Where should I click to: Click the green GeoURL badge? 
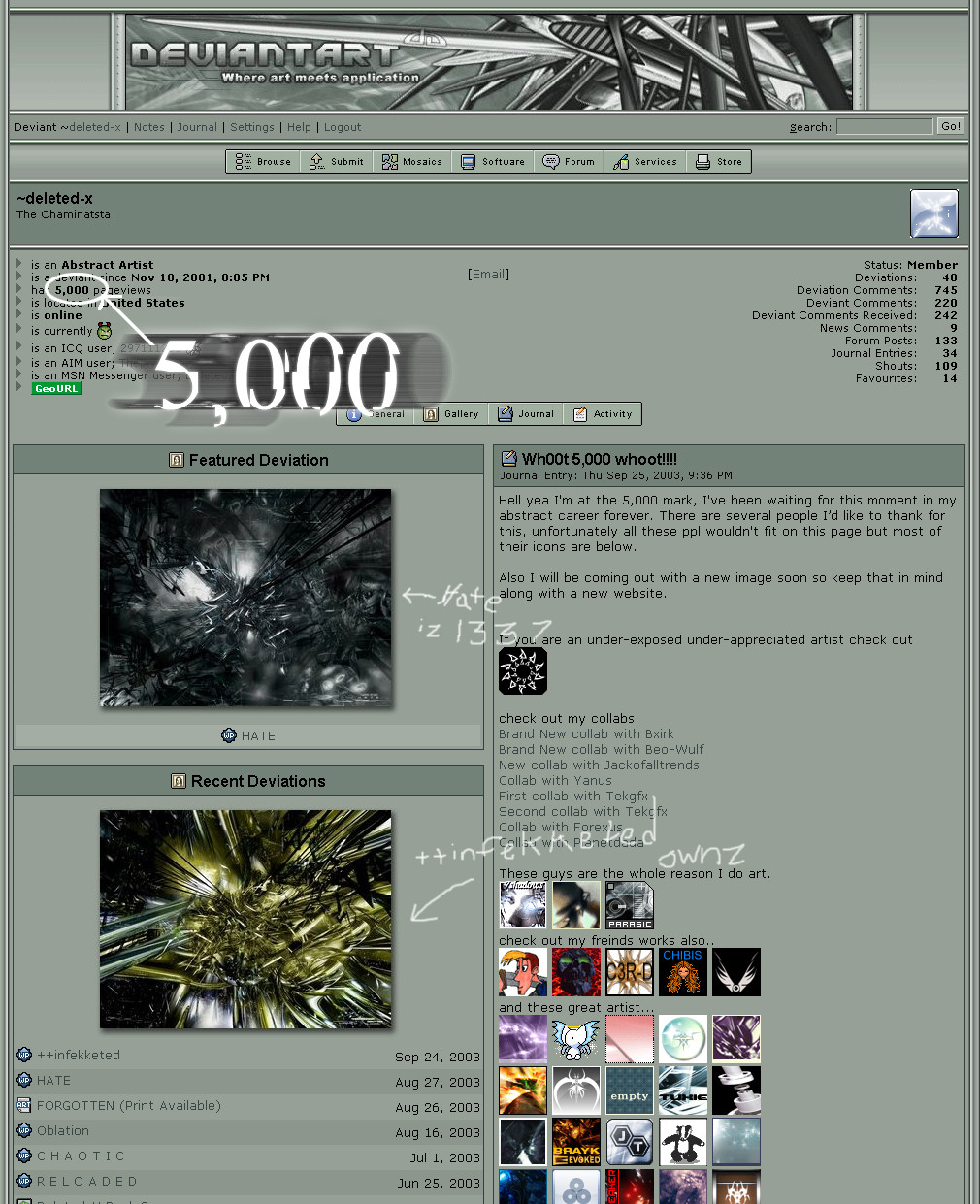(56, 388)
